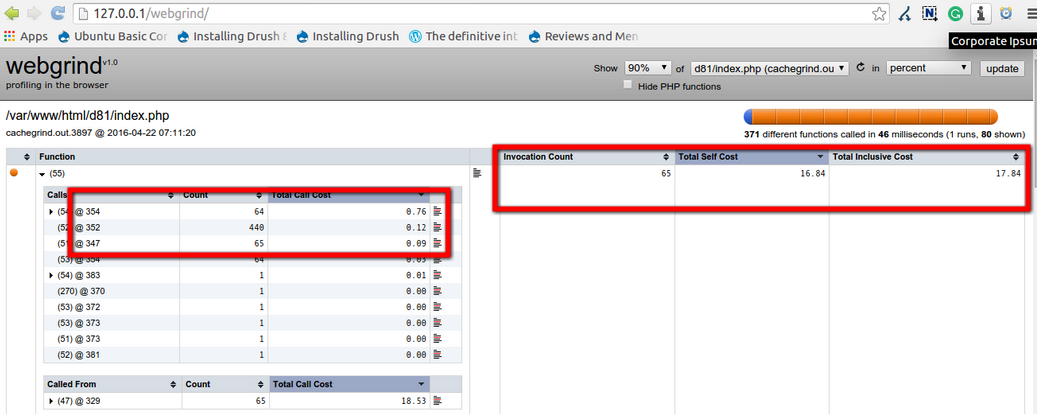Open source icon for (53) @ 372 row
This screenshot has width=1037, height=414.
point(437,307)
